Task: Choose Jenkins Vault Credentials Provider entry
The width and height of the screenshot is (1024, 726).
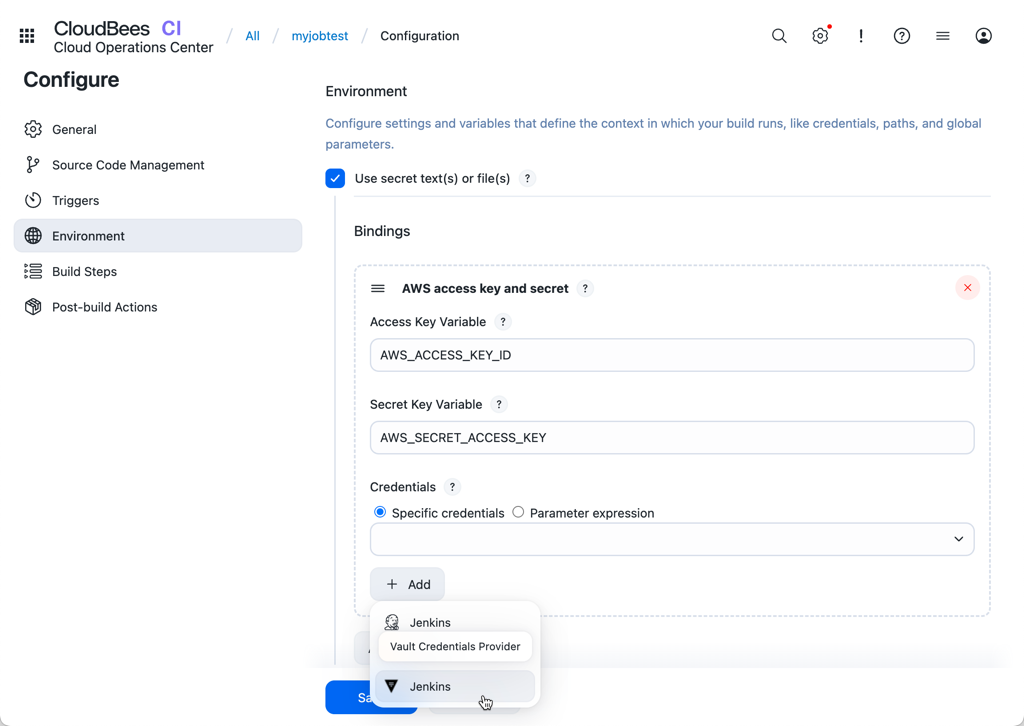Action: (455, 686)
